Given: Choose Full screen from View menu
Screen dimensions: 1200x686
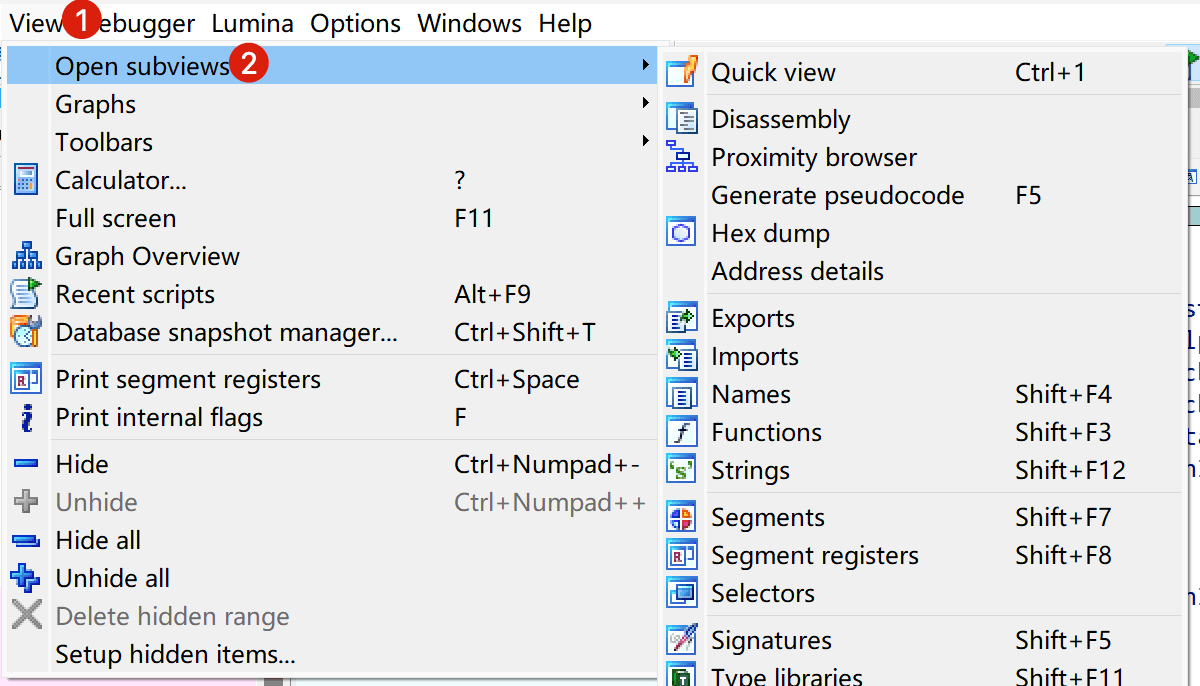Looking at the screenshot, I should click(331, 218).
